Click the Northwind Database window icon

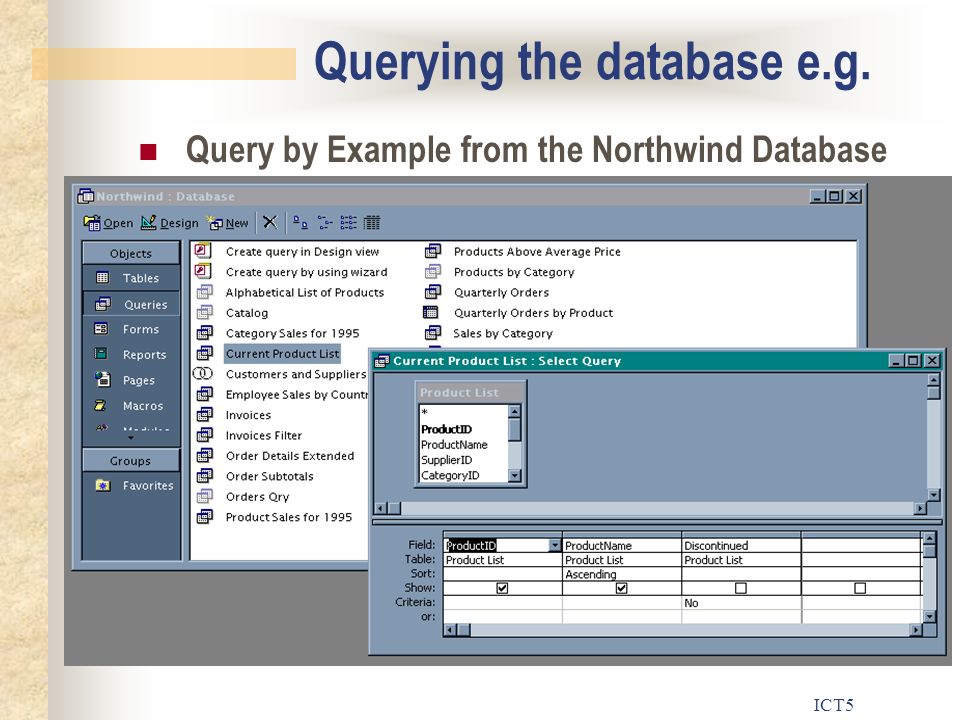[86, 196]
